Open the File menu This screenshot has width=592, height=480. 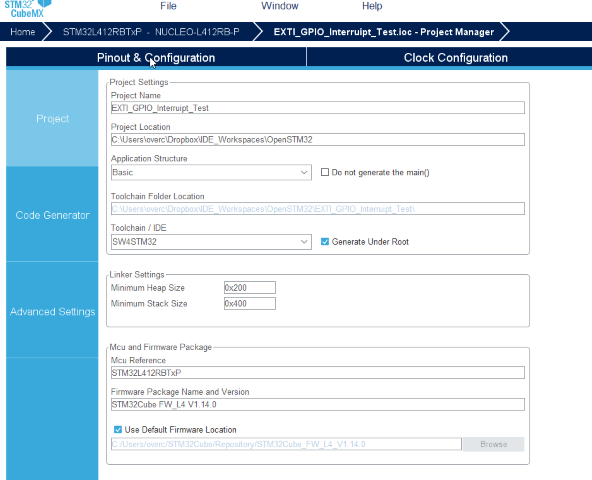168,6
